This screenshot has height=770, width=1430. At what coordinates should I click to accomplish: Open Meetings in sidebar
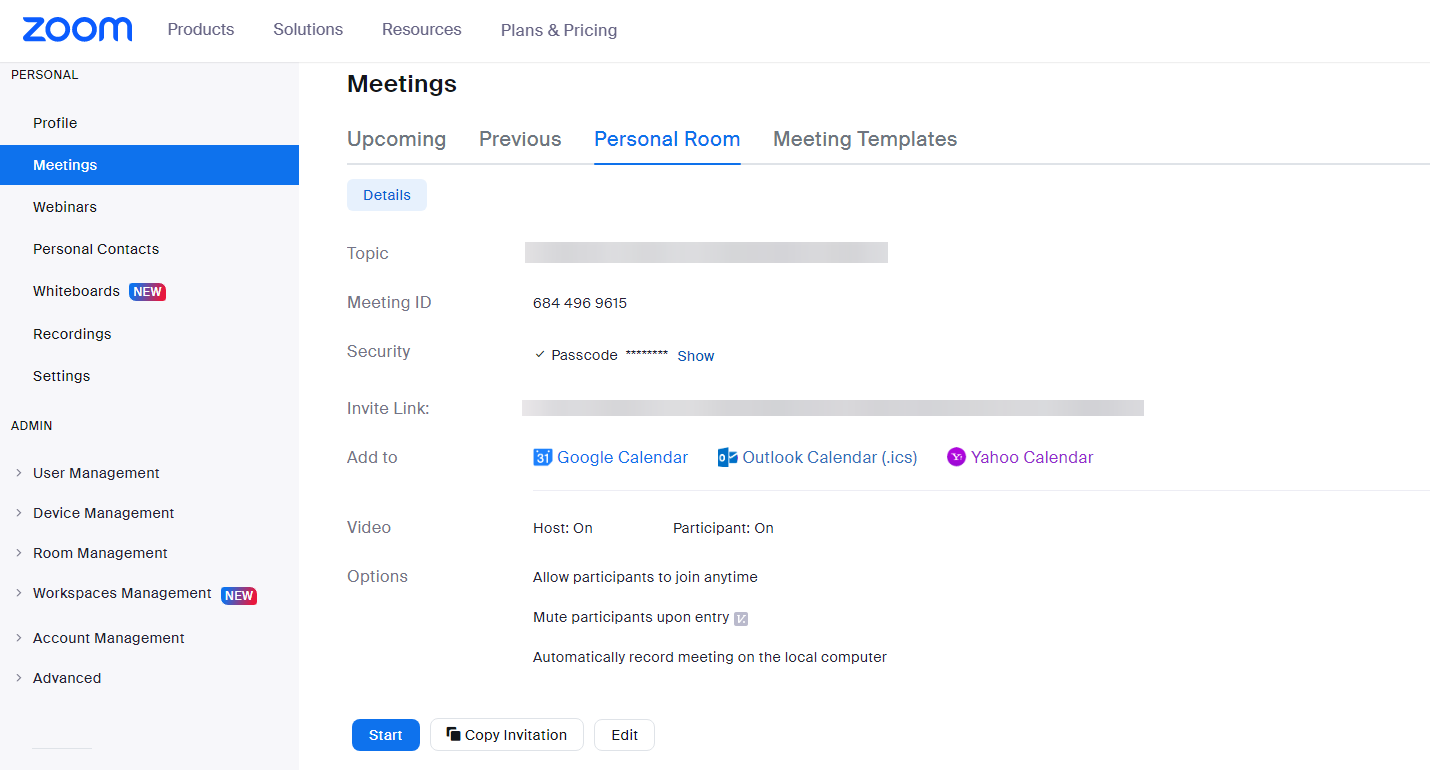[149, 165]
